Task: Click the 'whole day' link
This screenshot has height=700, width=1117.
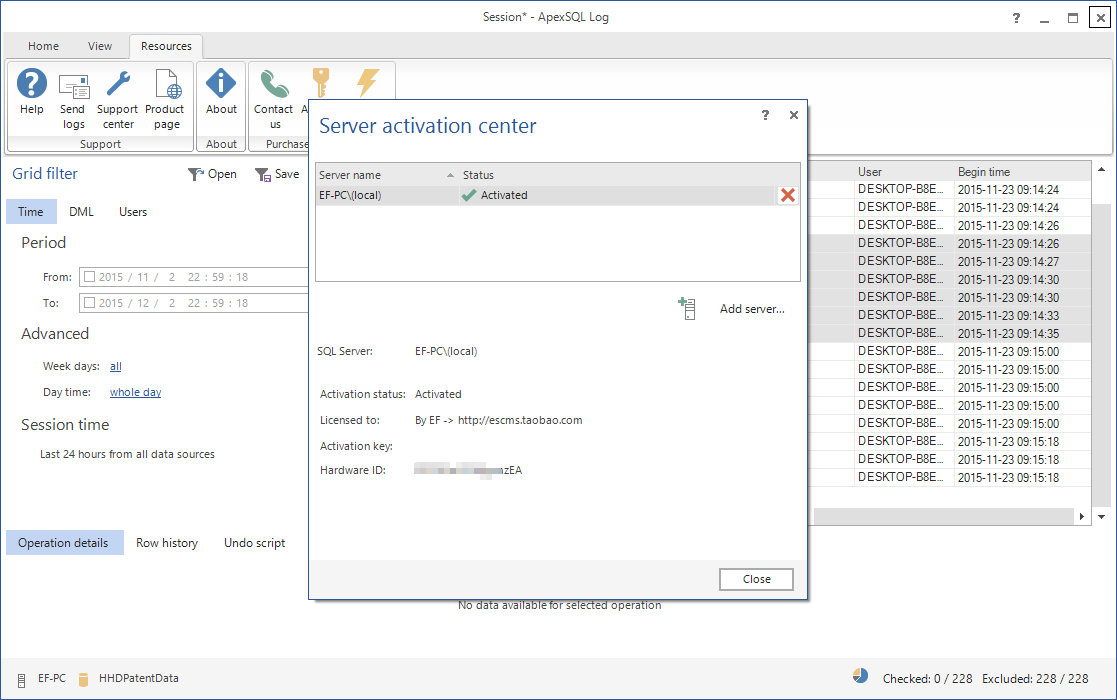Action: [x=135, y=392]
